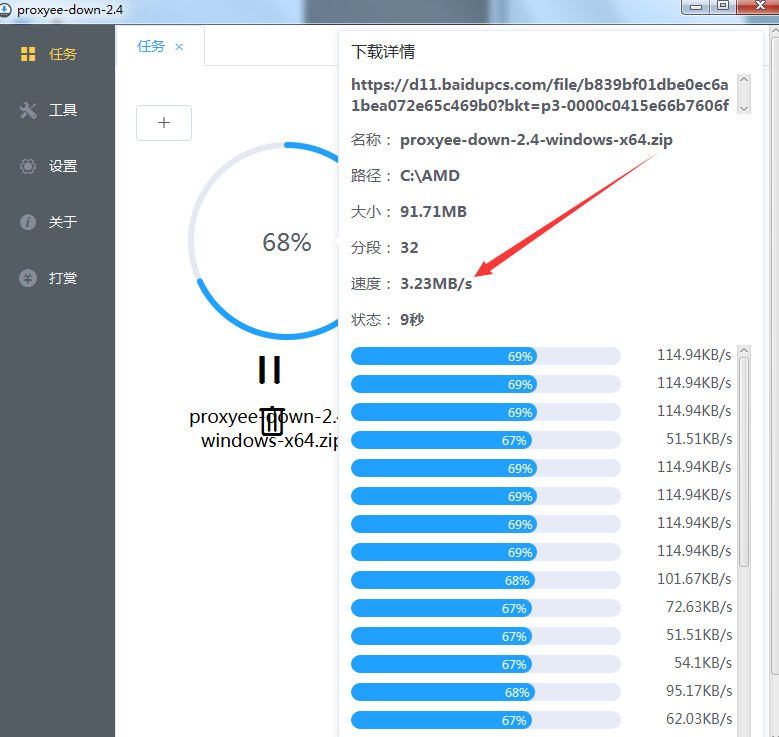Click the proxyee-down app icon in title bar
Image resolution: width=779 pixels, height=737 pixels.
tap(5, 10)
